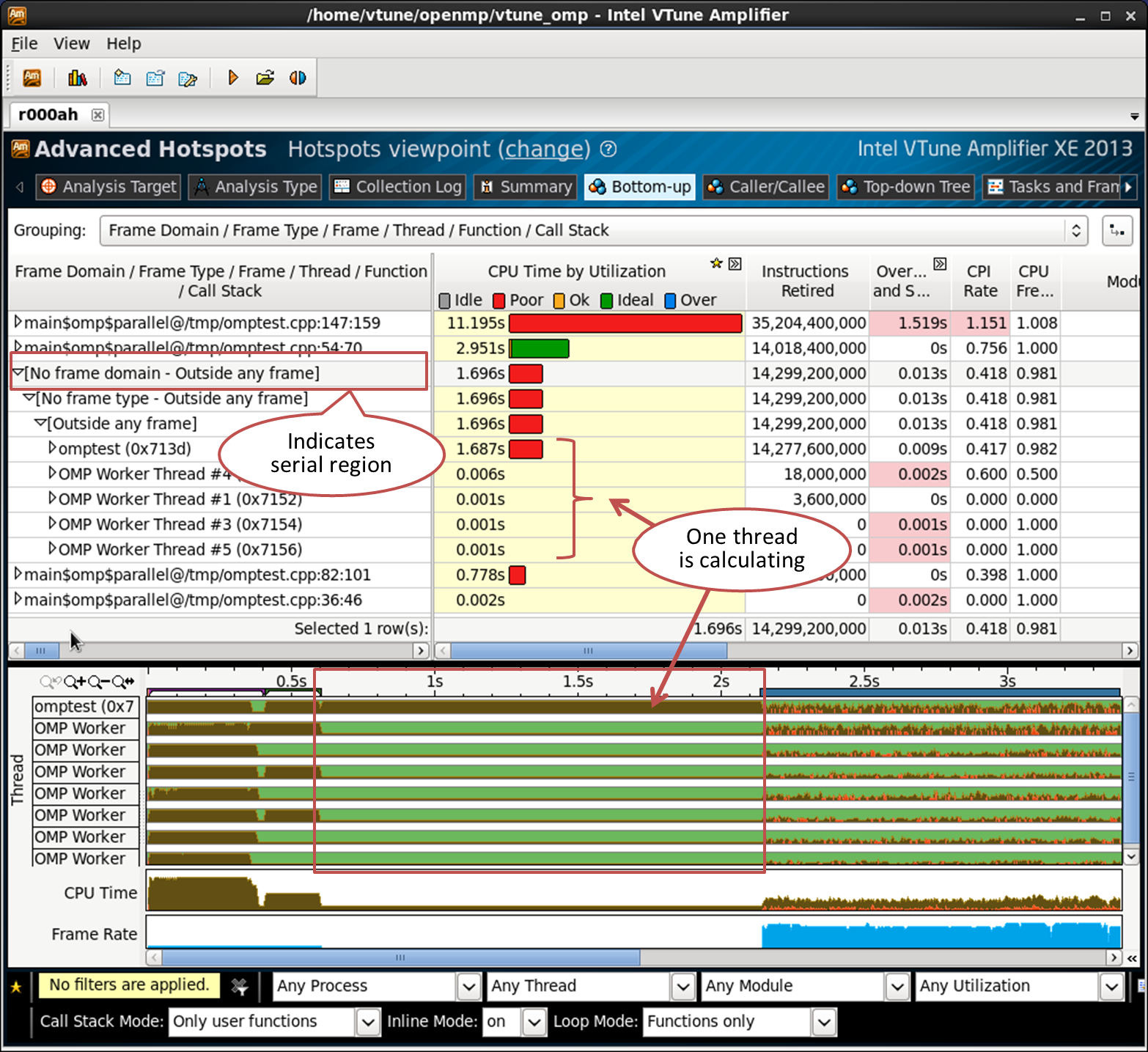Expand the omptest (0x713d) thread row

coord(52,447)
